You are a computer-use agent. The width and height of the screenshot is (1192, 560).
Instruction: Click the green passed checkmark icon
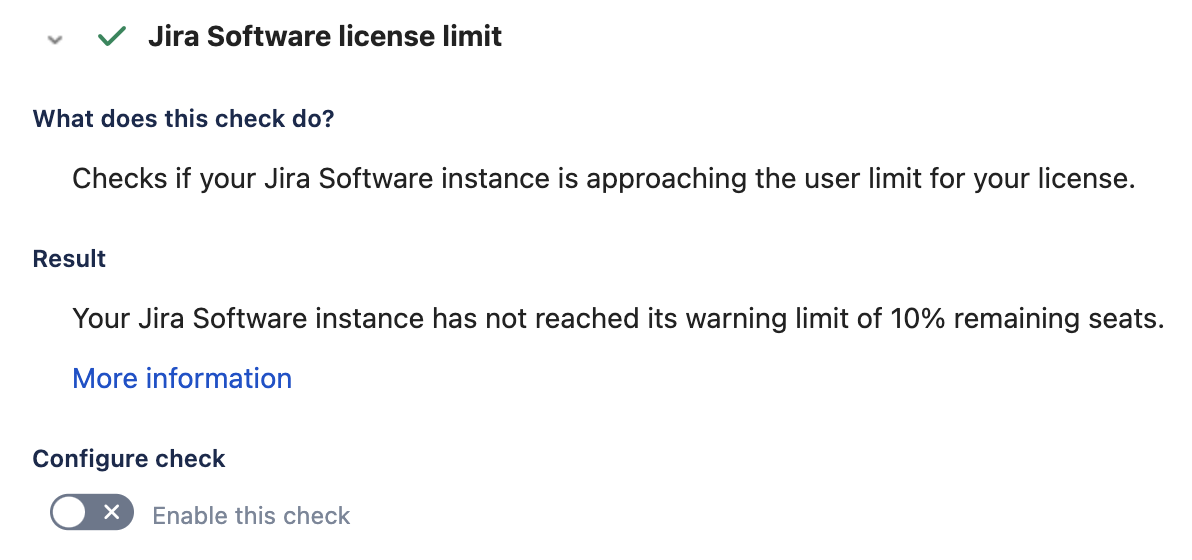pyautogui.click(x=111, y=38)
